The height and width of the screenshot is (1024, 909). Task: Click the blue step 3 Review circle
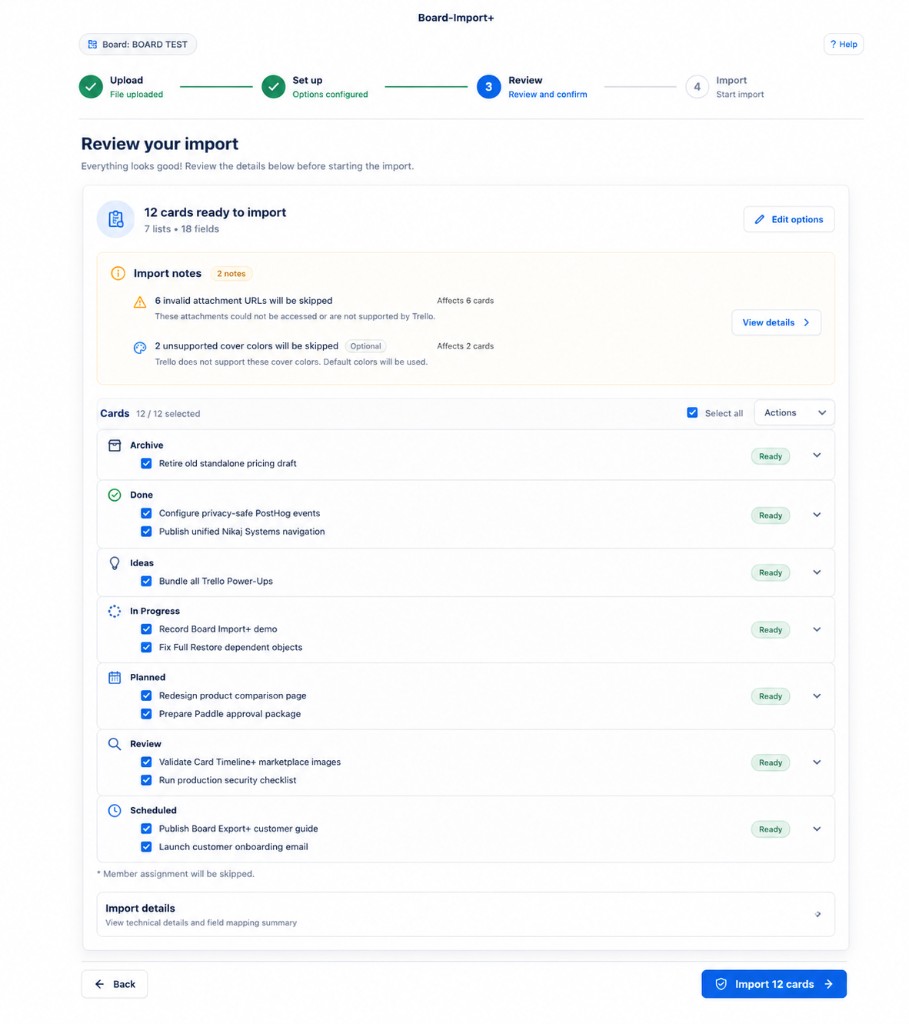pyautogui.click(x=488, y=86)
